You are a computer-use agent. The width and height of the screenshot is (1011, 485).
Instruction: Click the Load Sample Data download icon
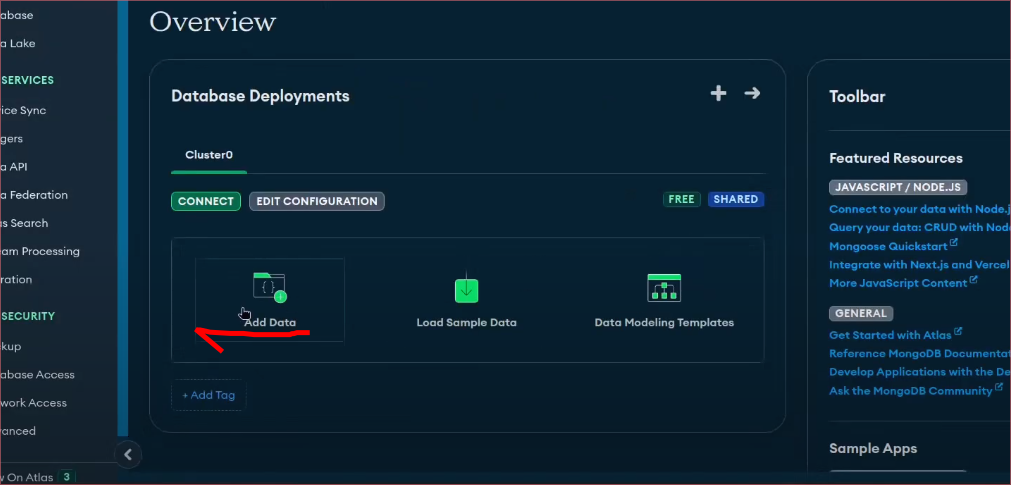pos(467,289)
